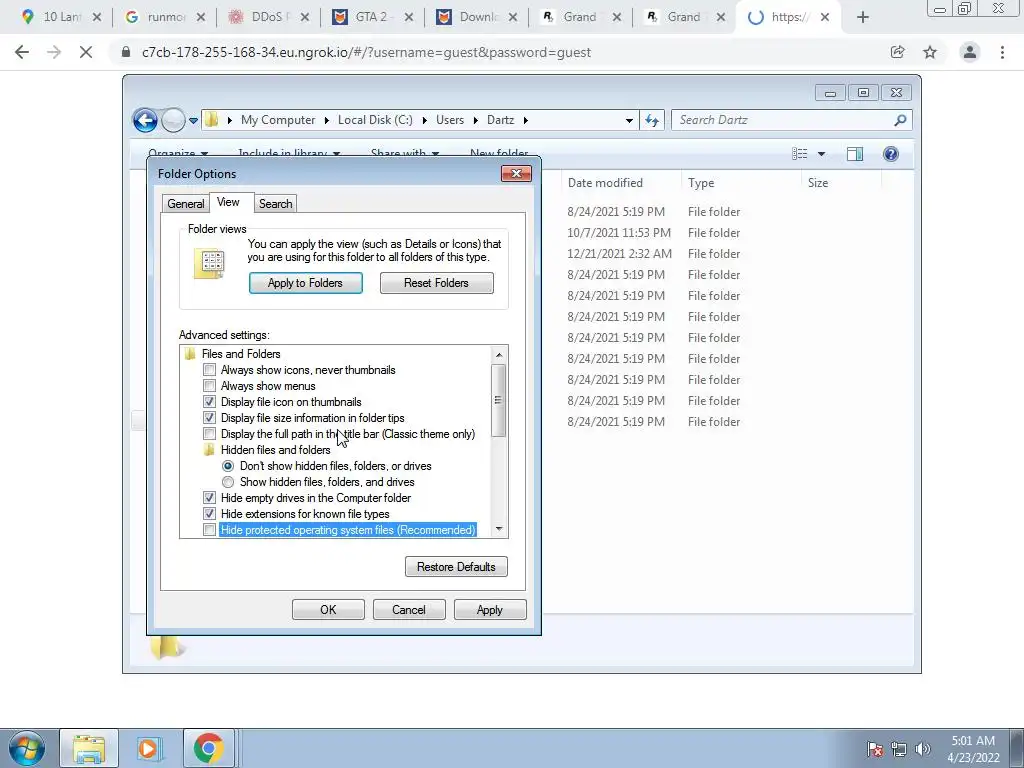Click the Restore Defaults button
Viewport: 1024px width, 768px height.
[x=456, y=567]
